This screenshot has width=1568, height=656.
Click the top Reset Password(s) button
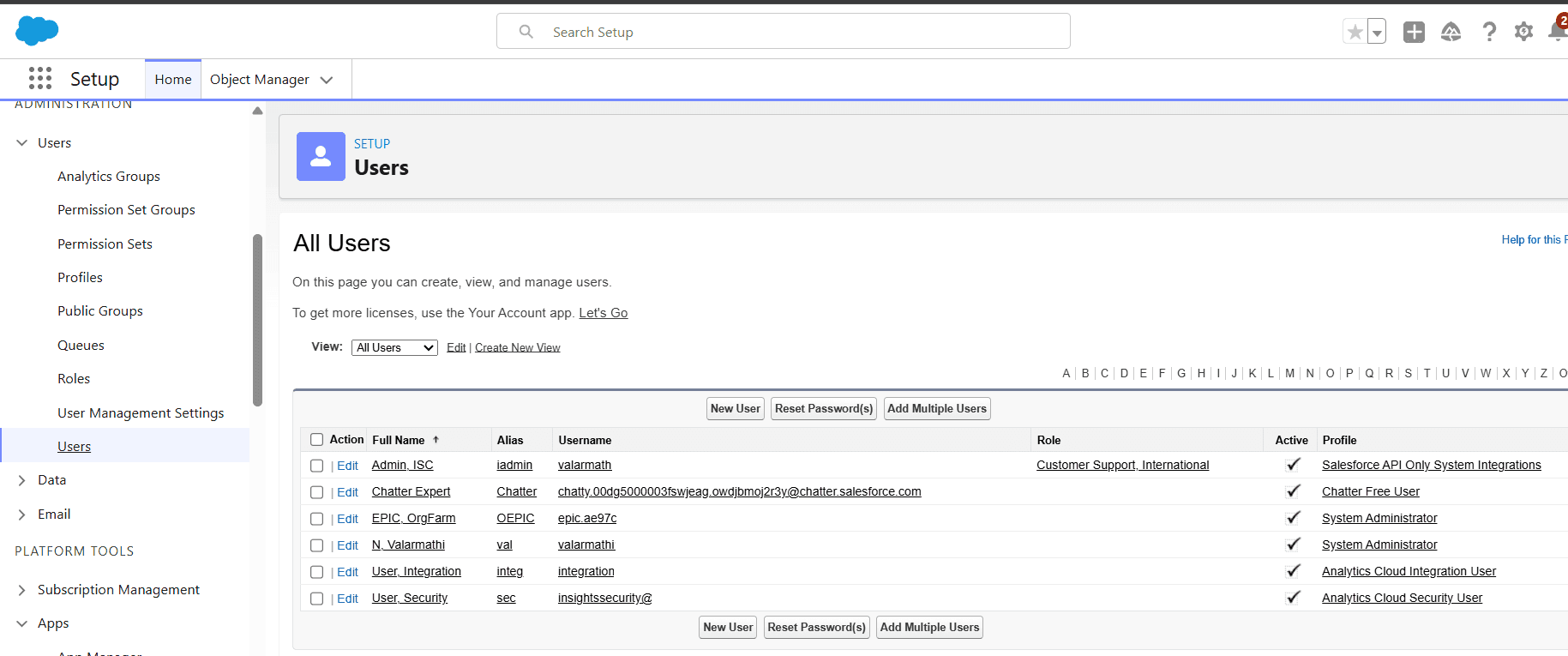pyautogui.click(x=824, y=409)
